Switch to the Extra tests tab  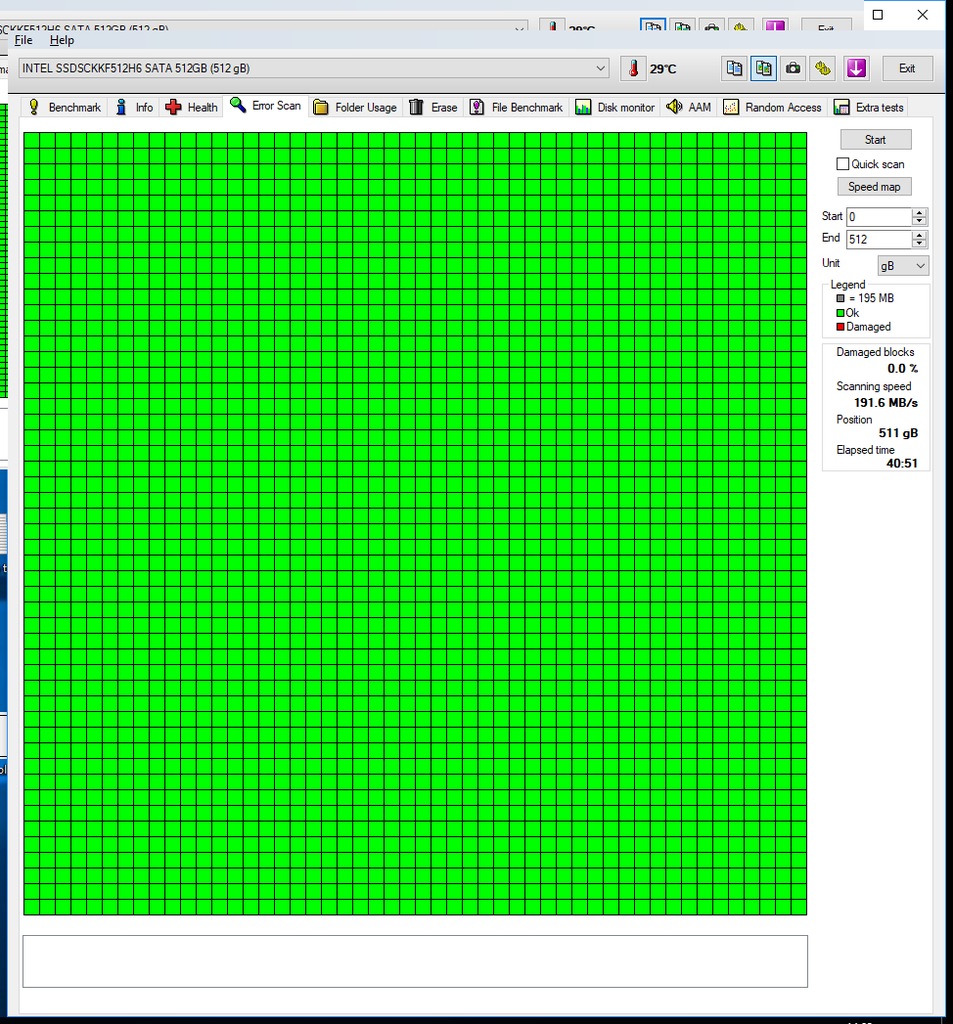[869, 107]
